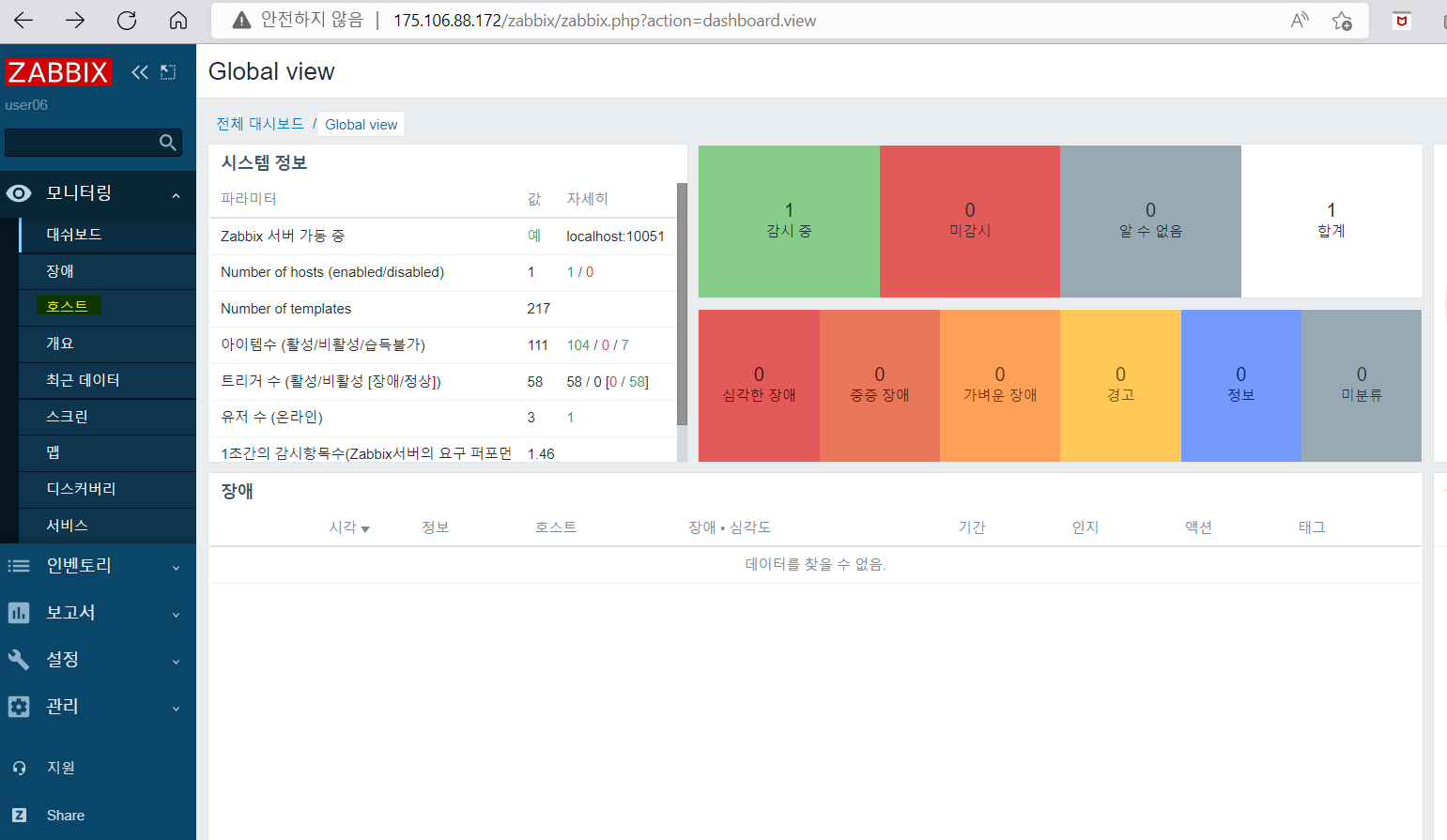The image size is (1447, 840).
Task: Click 전체 대시보드 breadcrumb link
Action: (260, 124)
